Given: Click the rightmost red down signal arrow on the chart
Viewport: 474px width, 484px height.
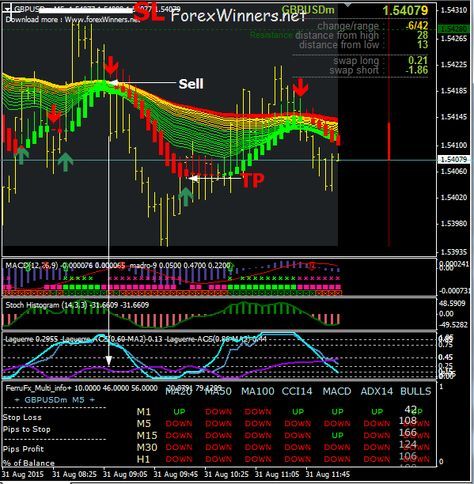Looking at the screenshot, I should tap(301, 87).
